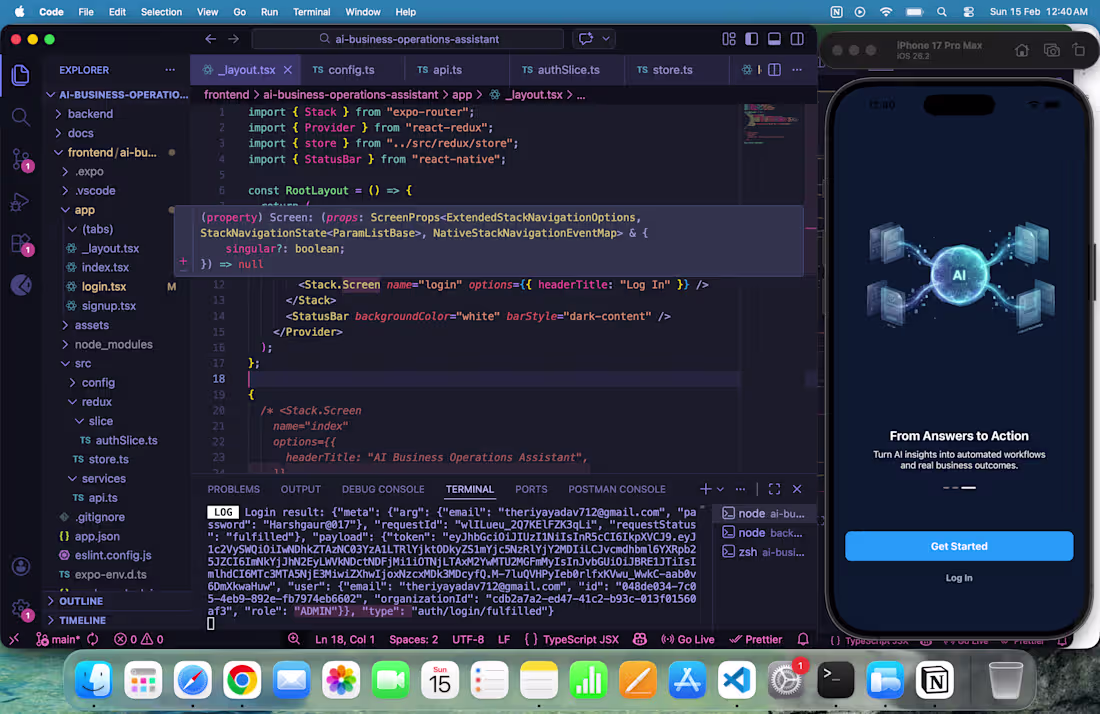Open the POSTMAN CONSOLE panel tab
Screen dimensions: 1100x714
pyautogui.click(x=617, y=489)
